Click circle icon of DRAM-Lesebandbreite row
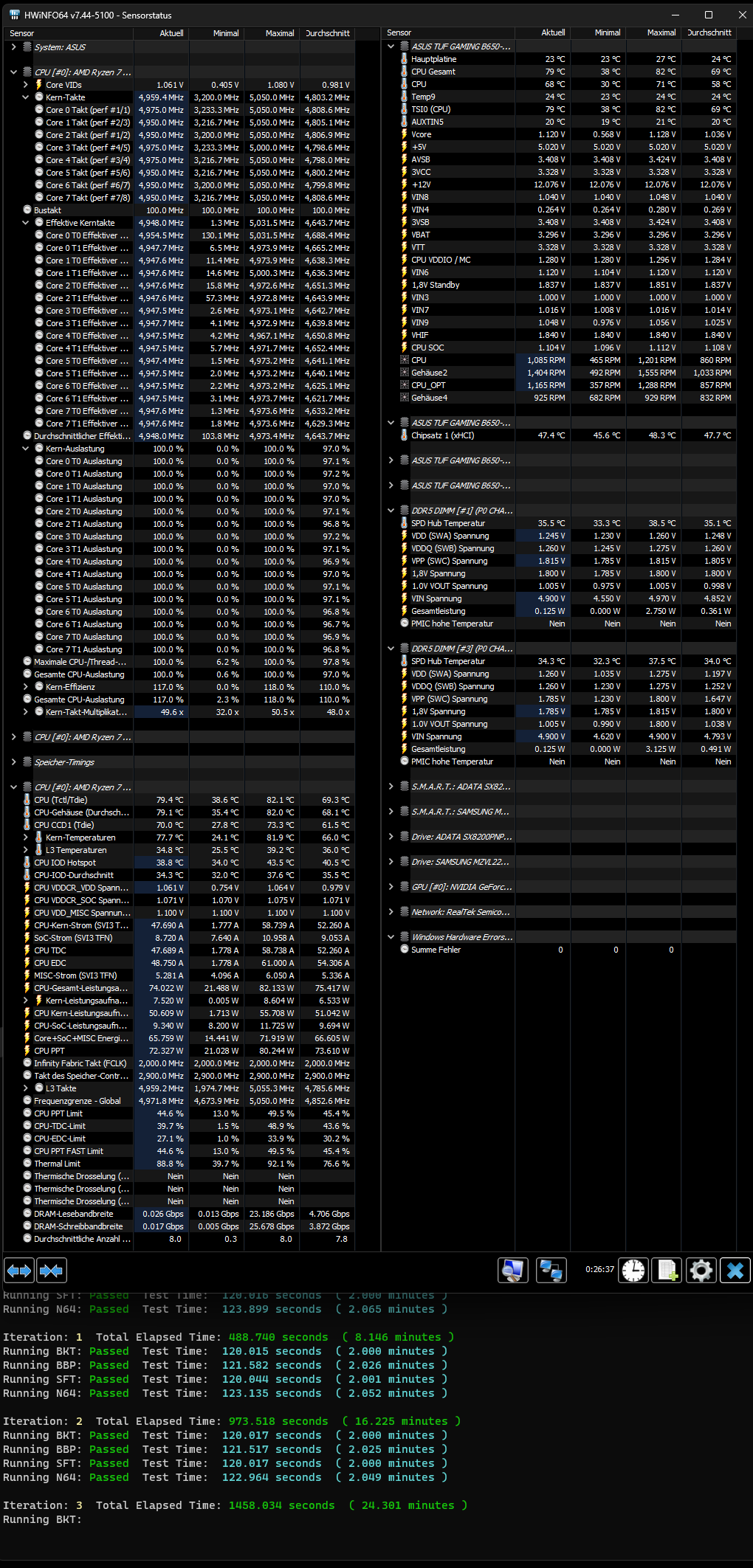 [x=27, y=1214]
